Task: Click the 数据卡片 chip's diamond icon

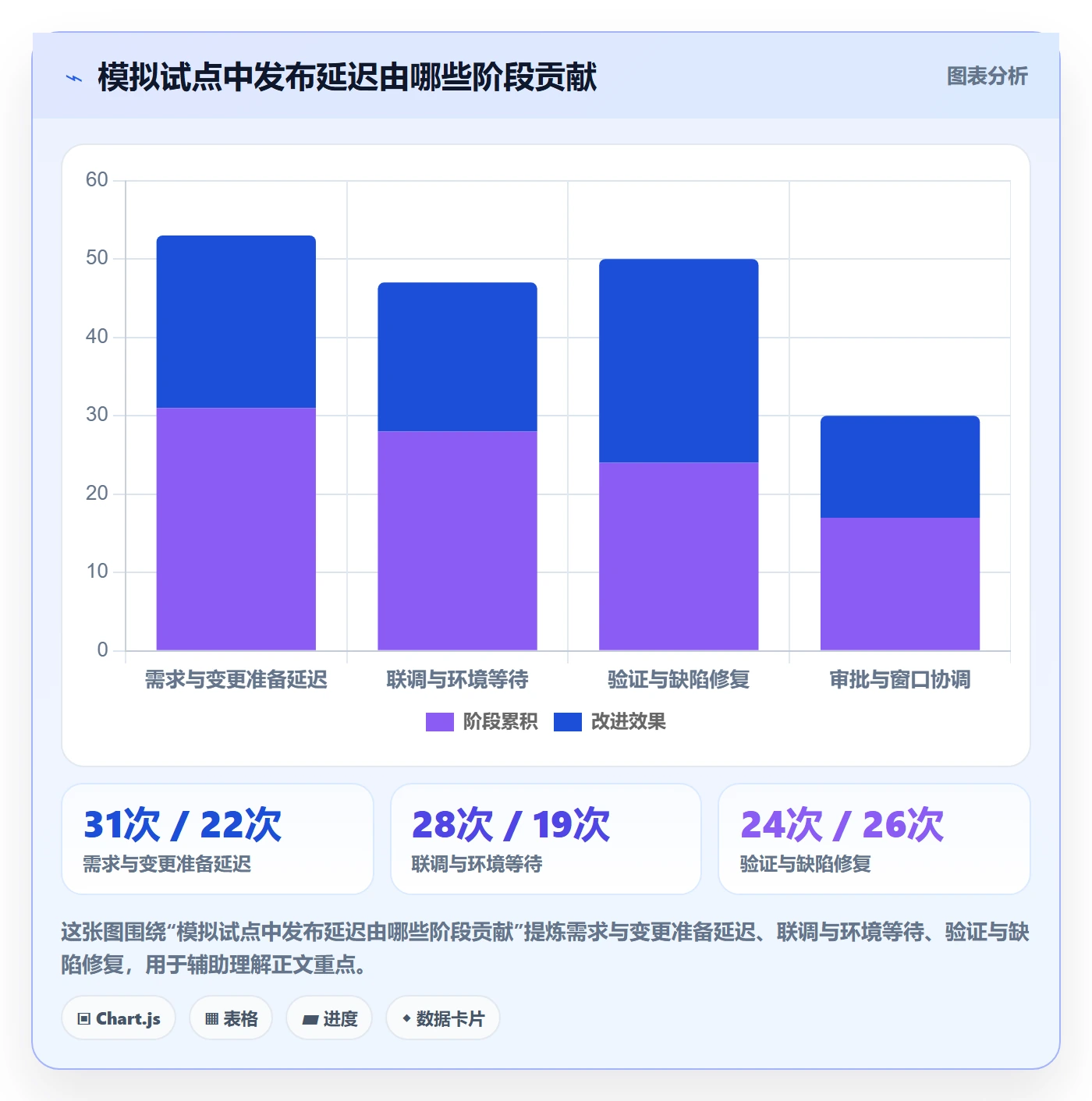Action: click(x=406, y=1018)
